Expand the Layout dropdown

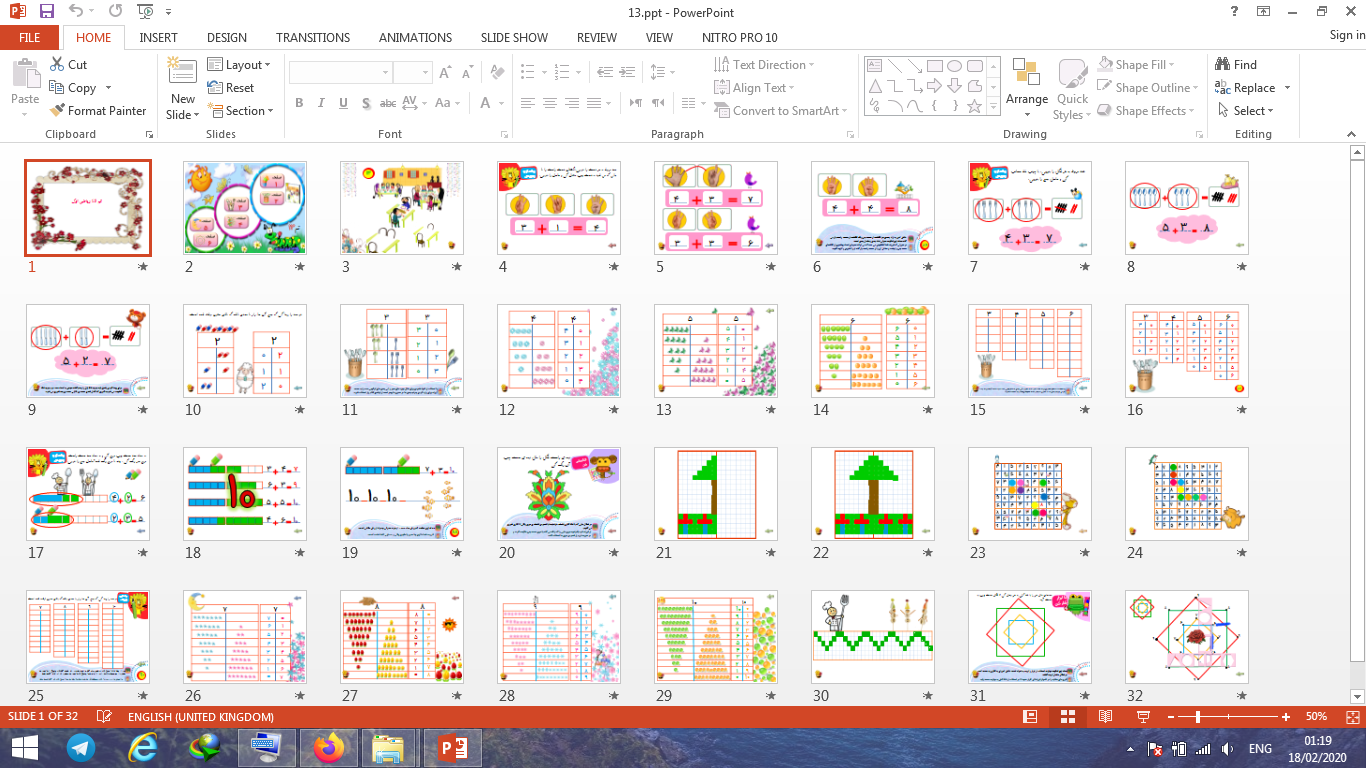240,65
